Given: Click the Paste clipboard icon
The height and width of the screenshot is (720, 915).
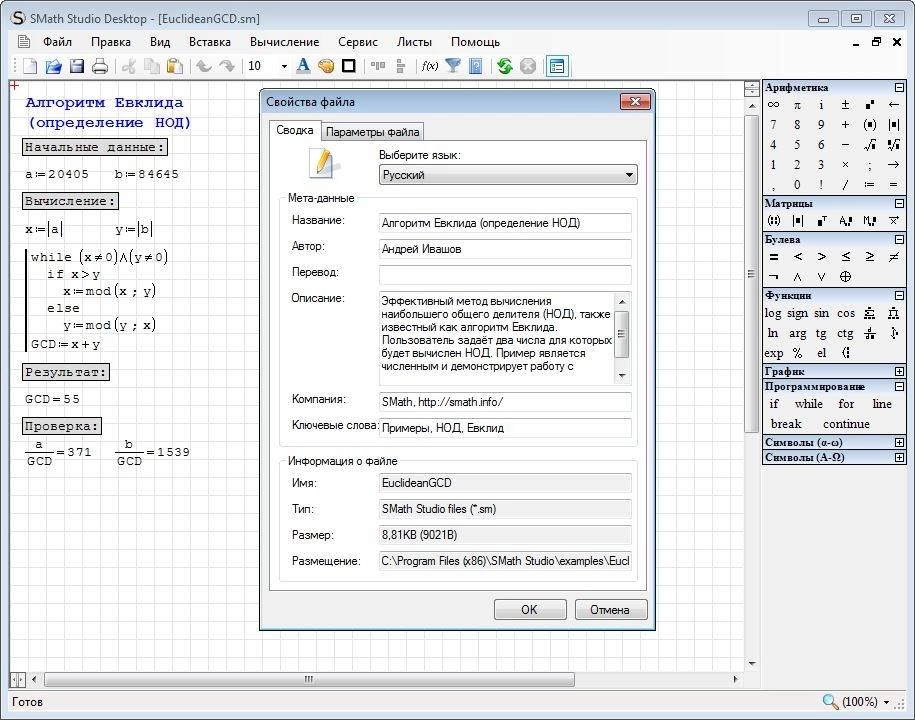Looking at the screenshot, I should [174, 66].
